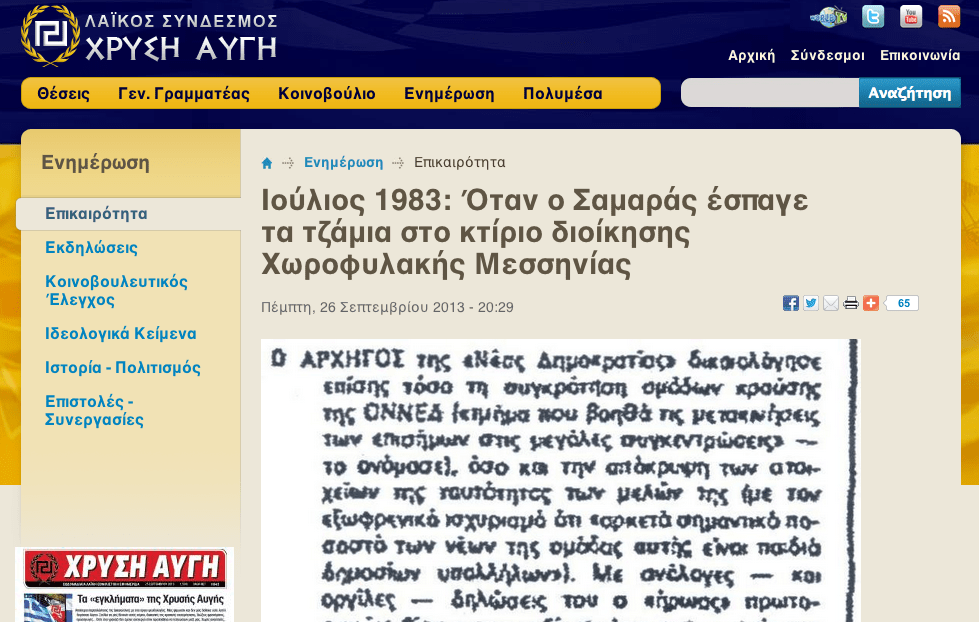The image size is (979, 622).
Task: Follow Ενημέρωση breadcrumb link
Action: coord(343,162)
